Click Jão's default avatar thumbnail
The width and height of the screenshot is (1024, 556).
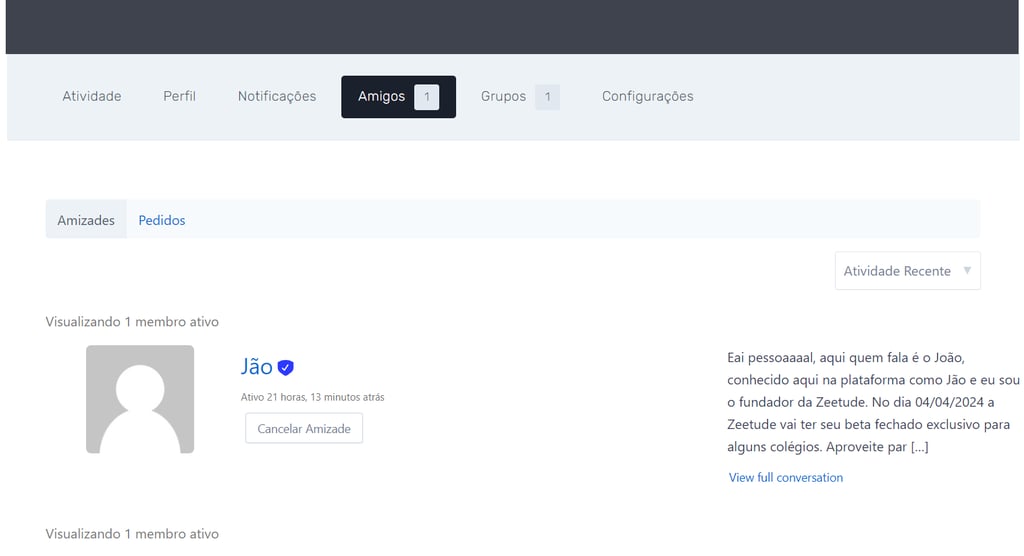click(x=140, y=399)
